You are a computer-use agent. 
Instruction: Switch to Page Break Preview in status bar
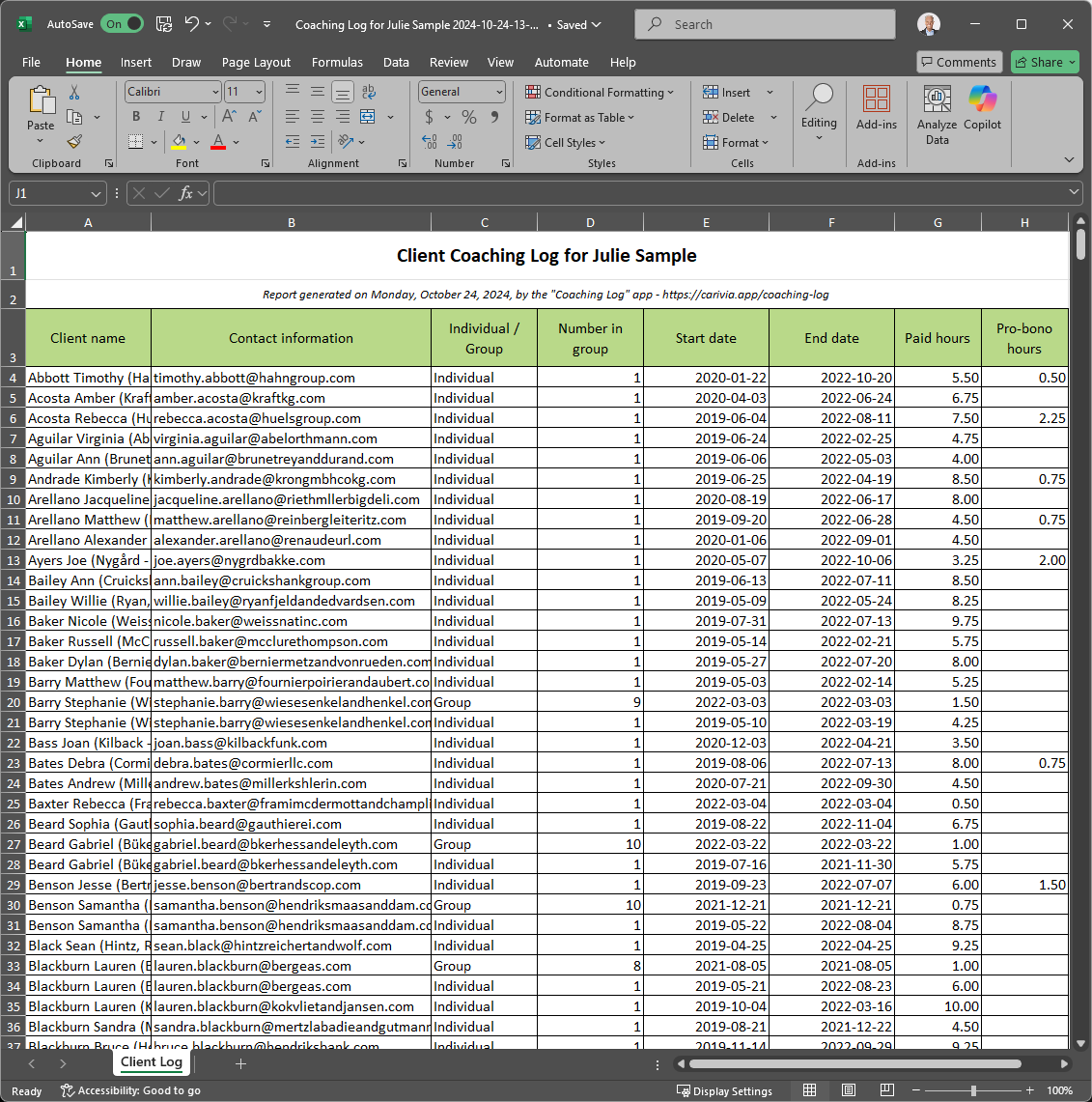click(886, 1090)
